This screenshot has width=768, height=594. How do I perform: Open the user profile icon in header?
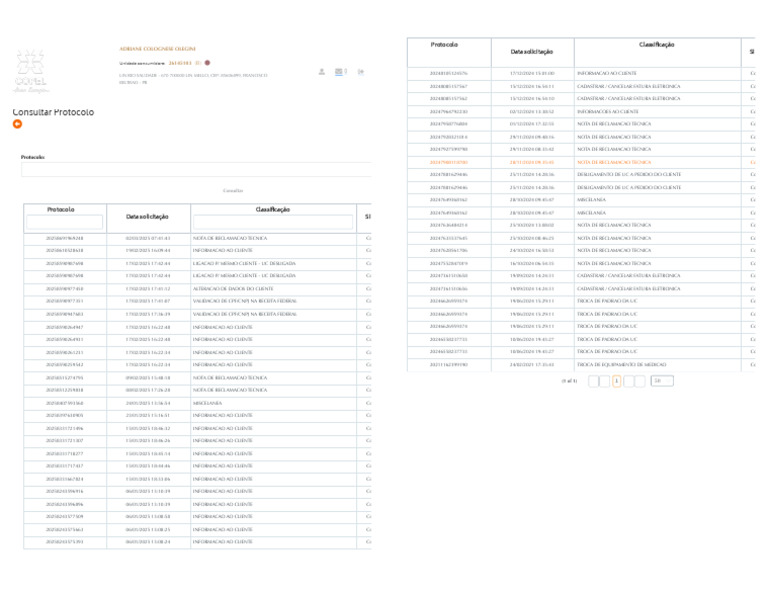point(322,72)
